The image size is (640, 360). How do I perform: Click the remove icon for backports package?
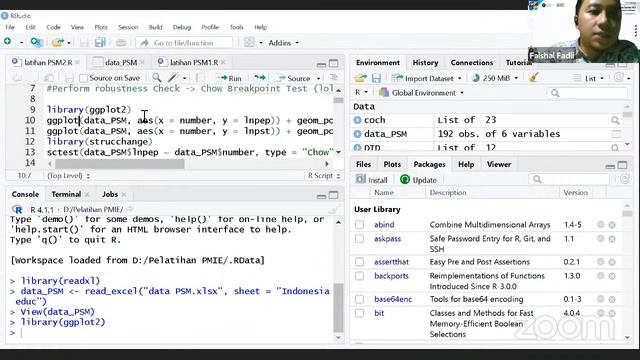(612, 276)
